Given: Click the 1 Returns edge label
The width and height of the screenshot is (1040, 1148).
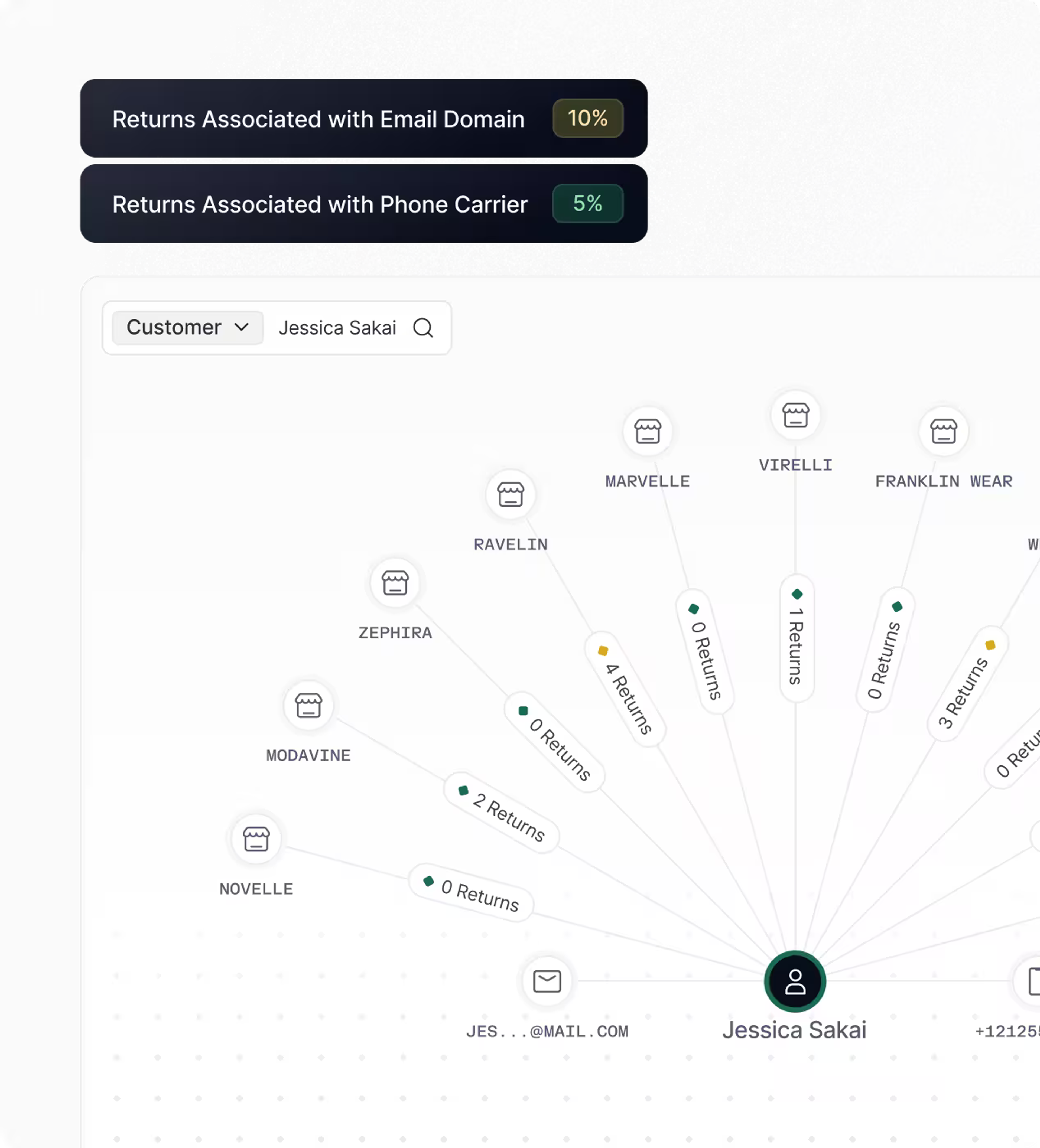Looking at the screenshot, I should click(796, 638).
